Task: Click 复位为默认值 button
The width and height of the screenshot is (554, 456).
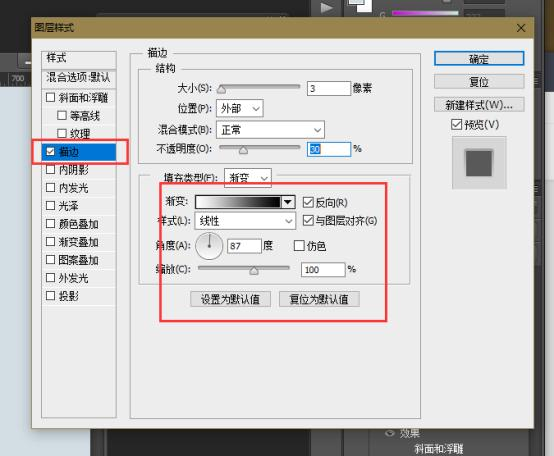Action: (319, 299)
